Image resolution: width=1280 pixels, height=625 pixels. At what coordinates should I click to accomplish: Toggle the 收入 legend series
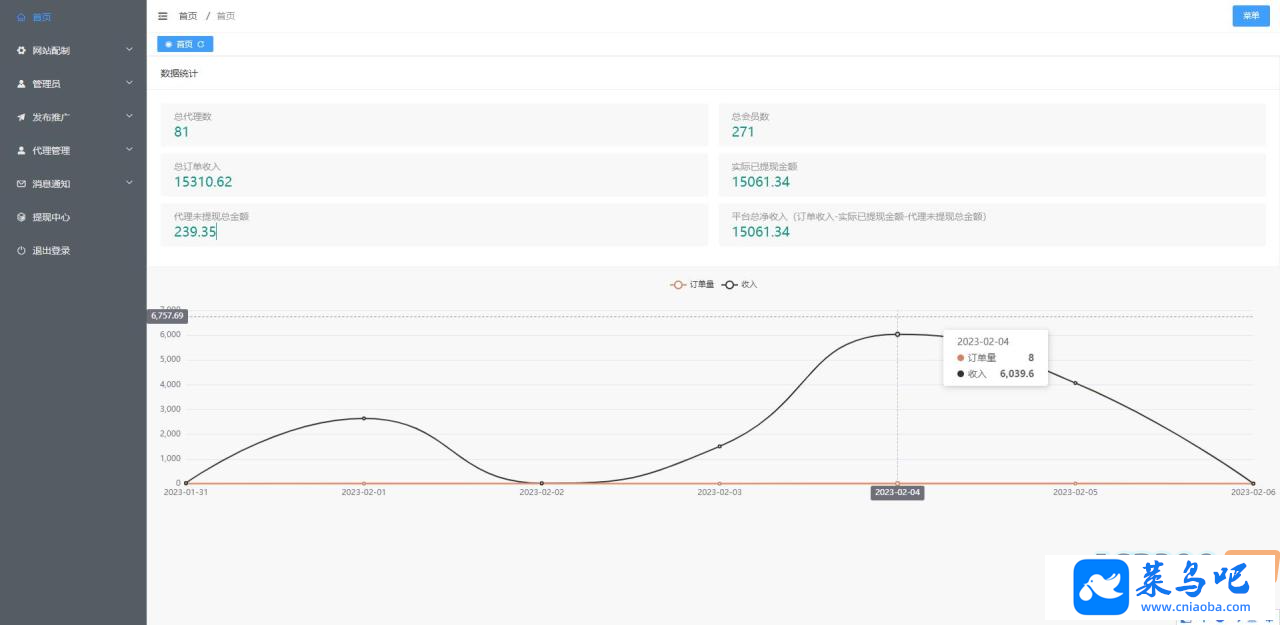(740, 285)
